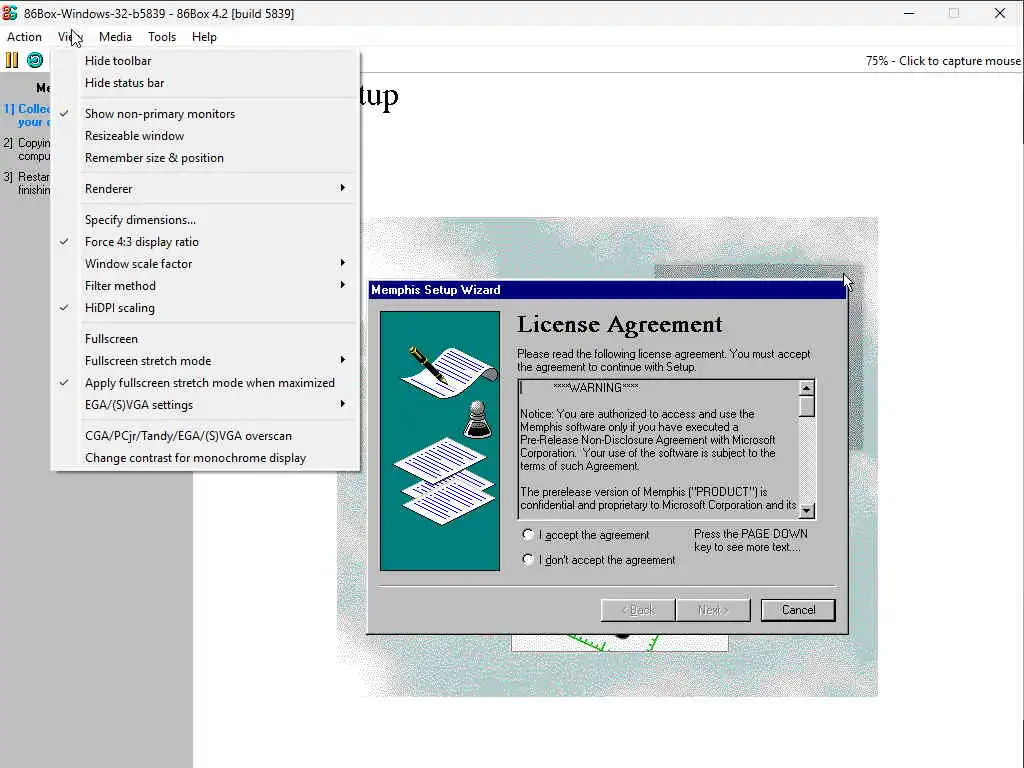Expand EGA/(S)VGA settings submenu
The height and width of the screenshot is (768, 1024).
click(205, 405)
